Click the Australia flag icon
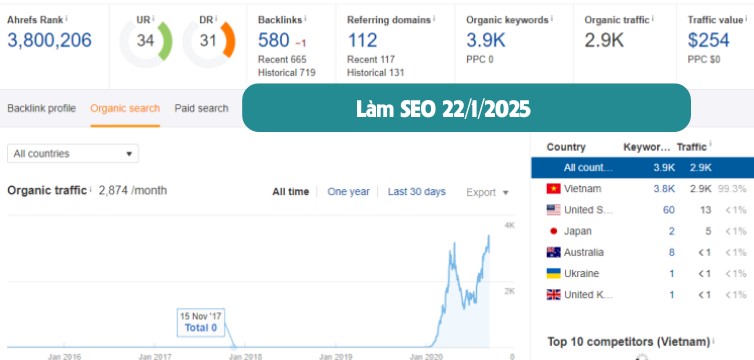This screenshot has height=360, width=754. click(553, 252)
